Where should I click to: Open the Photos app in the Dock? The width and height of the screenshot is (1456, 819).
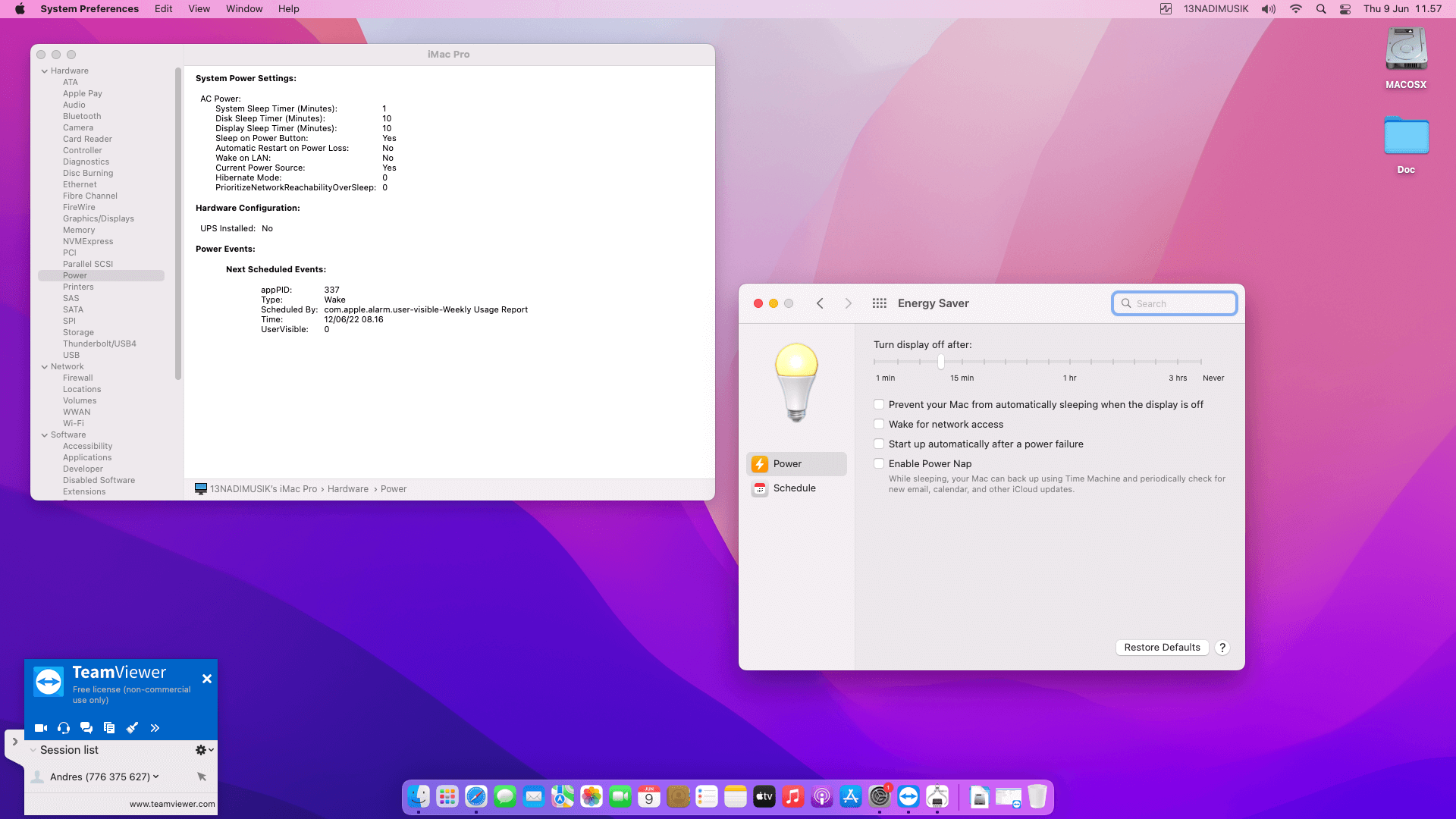(591, 796)
